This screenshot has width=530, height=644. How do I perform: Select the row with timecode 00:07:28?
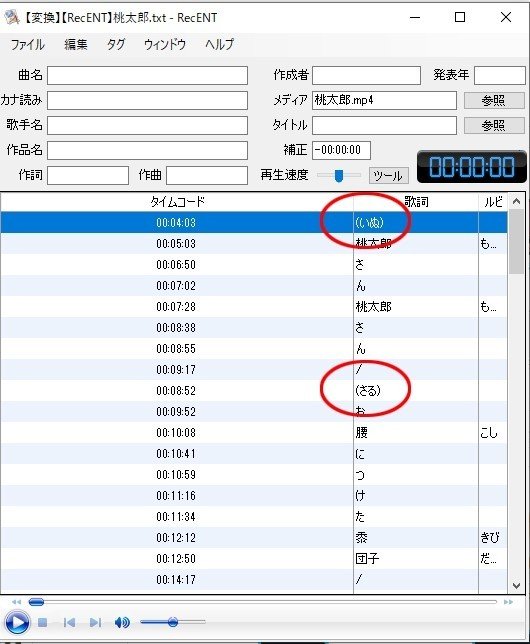pos(254,306)
